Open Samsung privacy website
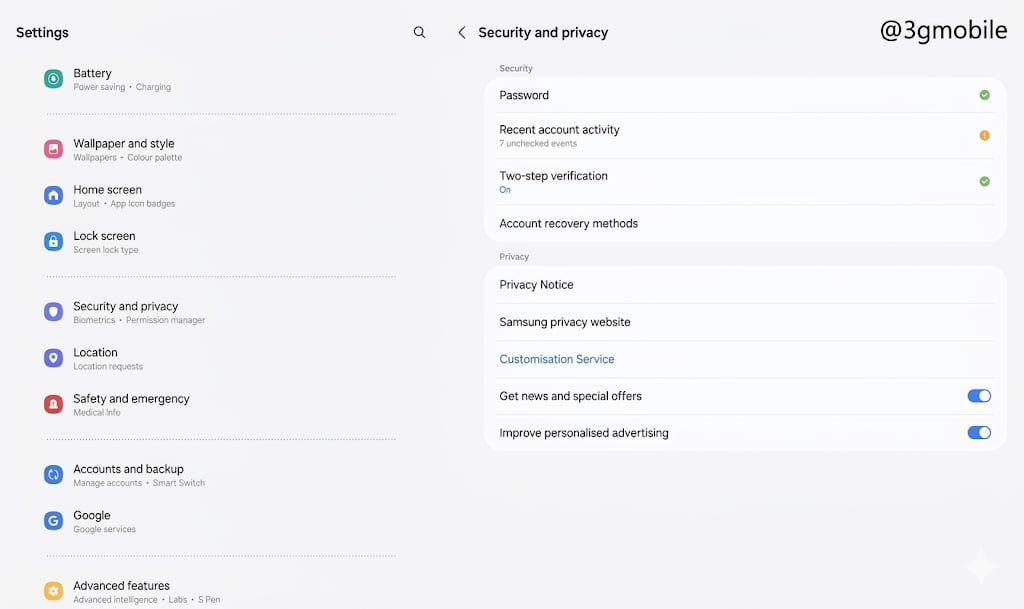Viewport: 1024px width, 609px height. [x=565, y=322]
